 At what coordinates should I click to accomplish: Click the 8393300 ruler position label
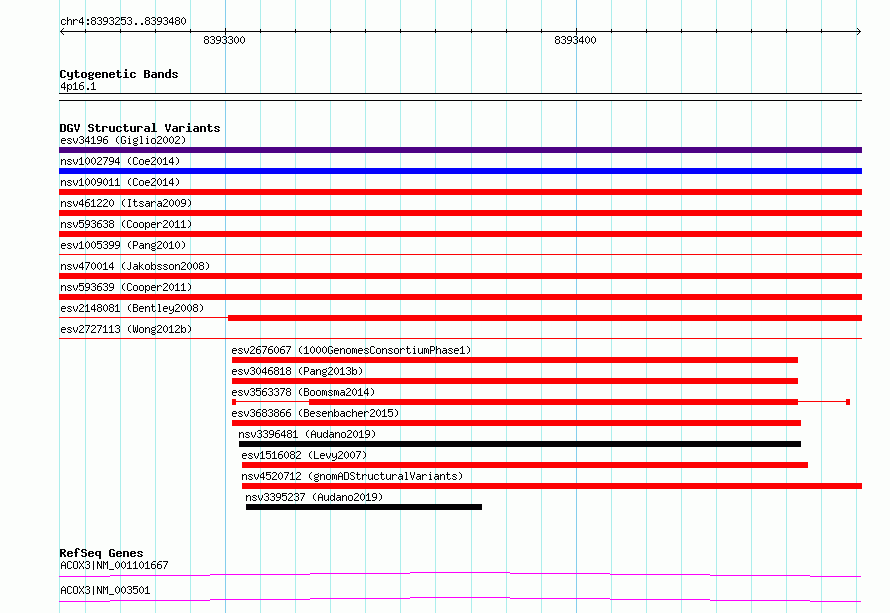pyautogui.click(x=224, y=40)
